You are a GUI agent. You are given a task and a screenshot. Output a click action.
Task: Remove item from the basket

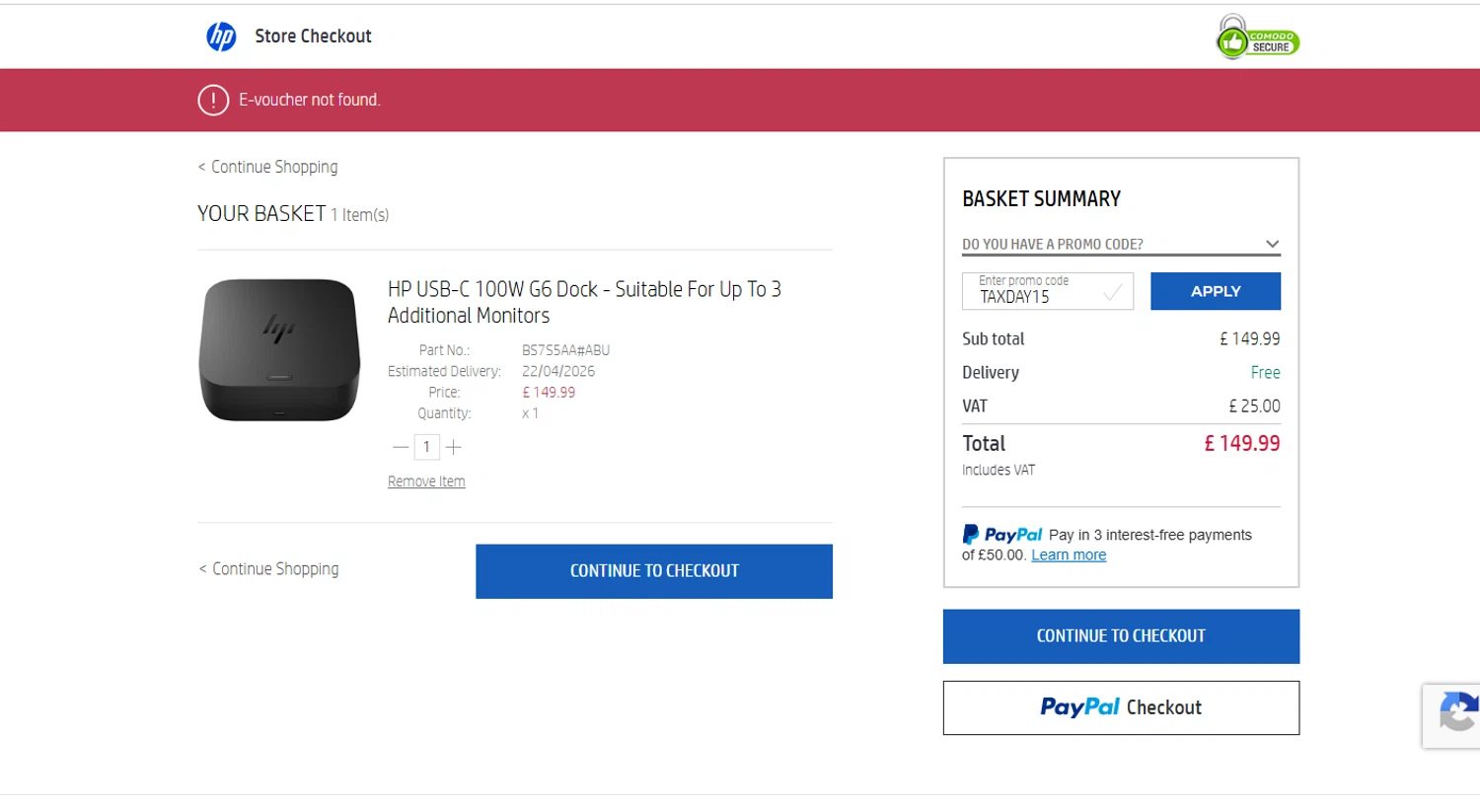(426, 481)
